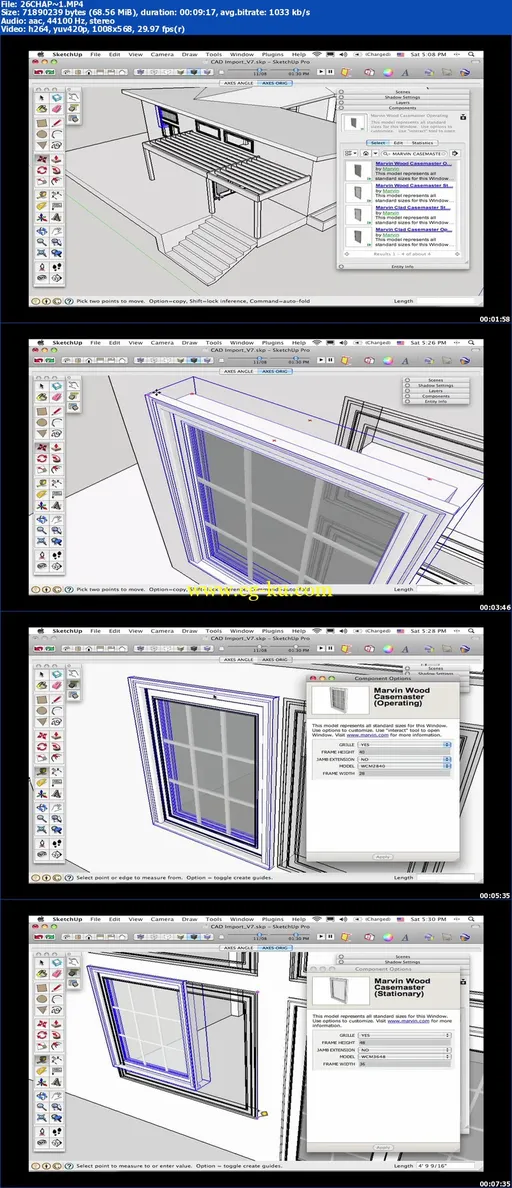
Task: Follow www.marvin.com link in the 00:05:35 frame
Action: tap(367, 735)
